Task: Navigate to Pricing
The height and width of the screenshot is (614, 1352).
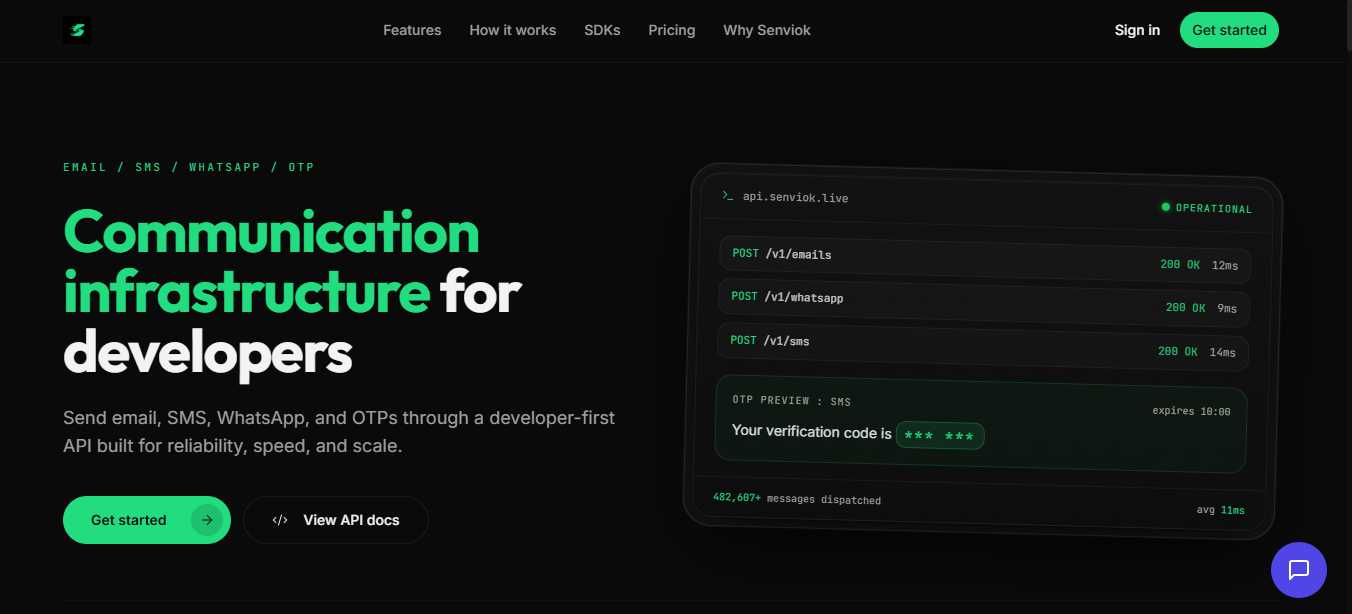Action: click(x=672, y=30)
